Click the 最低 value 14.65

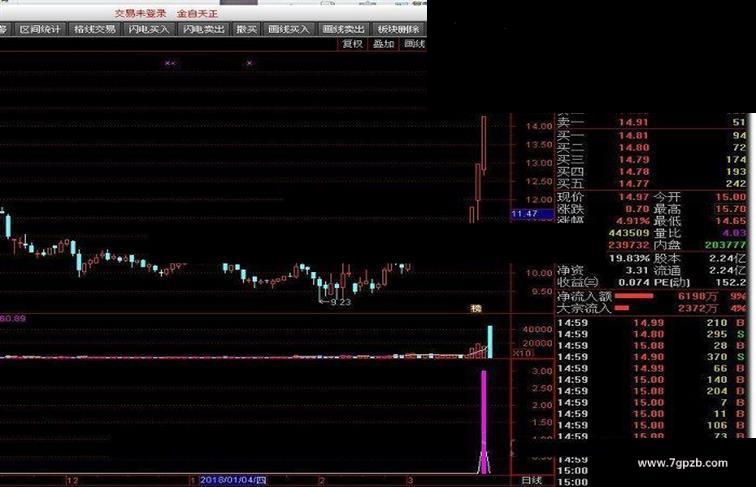pos(731,221)
